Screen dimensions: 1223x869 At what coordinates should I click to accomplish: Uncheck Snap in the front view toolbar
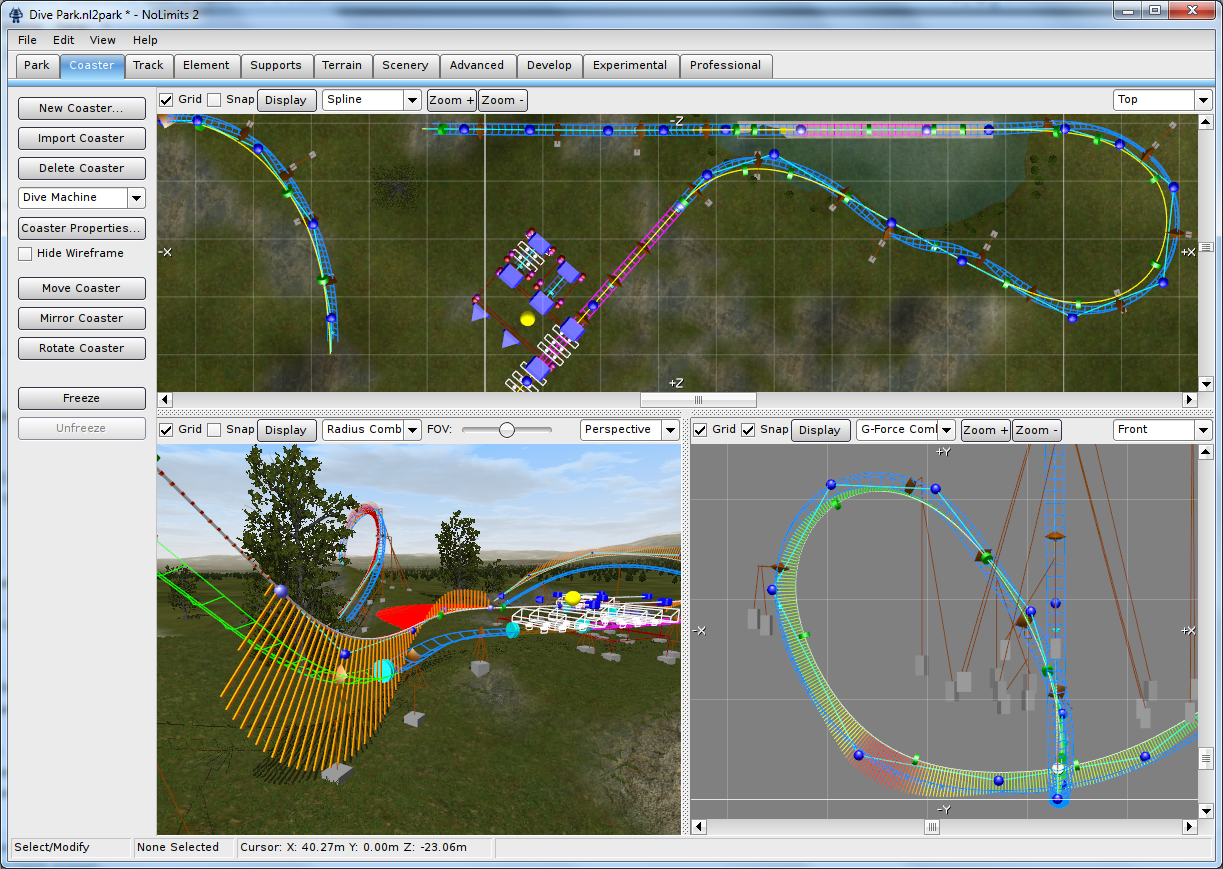[748, 430]
